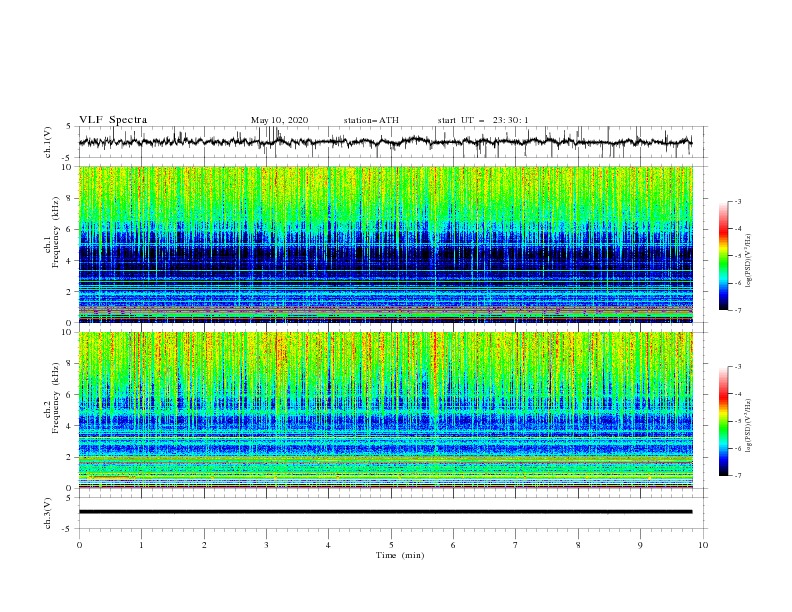Click time axis tick label "6"
Viewport: 792px width, 612px height.
point(453,545)
